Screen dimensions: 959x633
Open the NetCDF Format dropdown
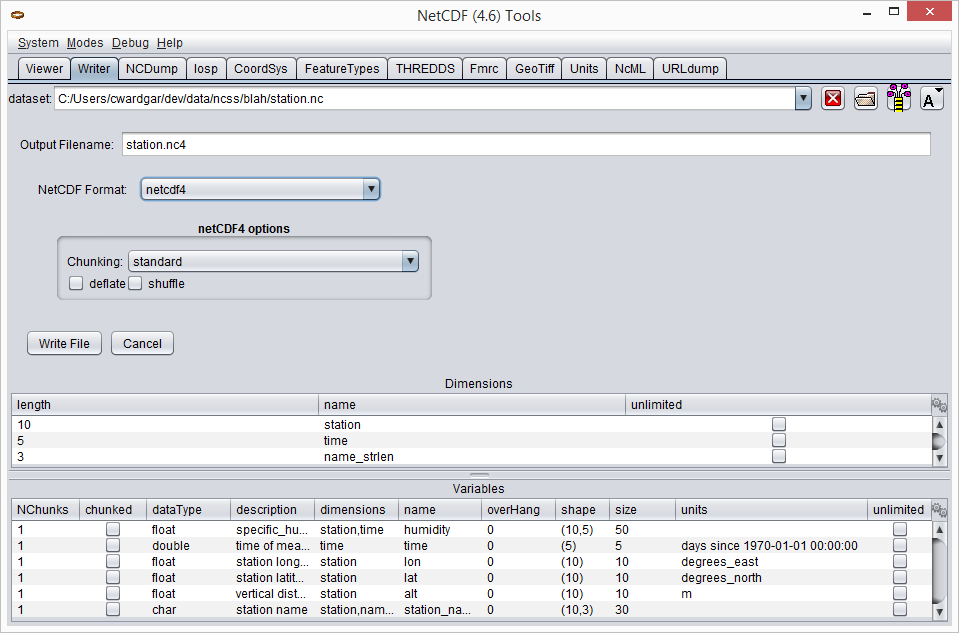click(370, 189)
